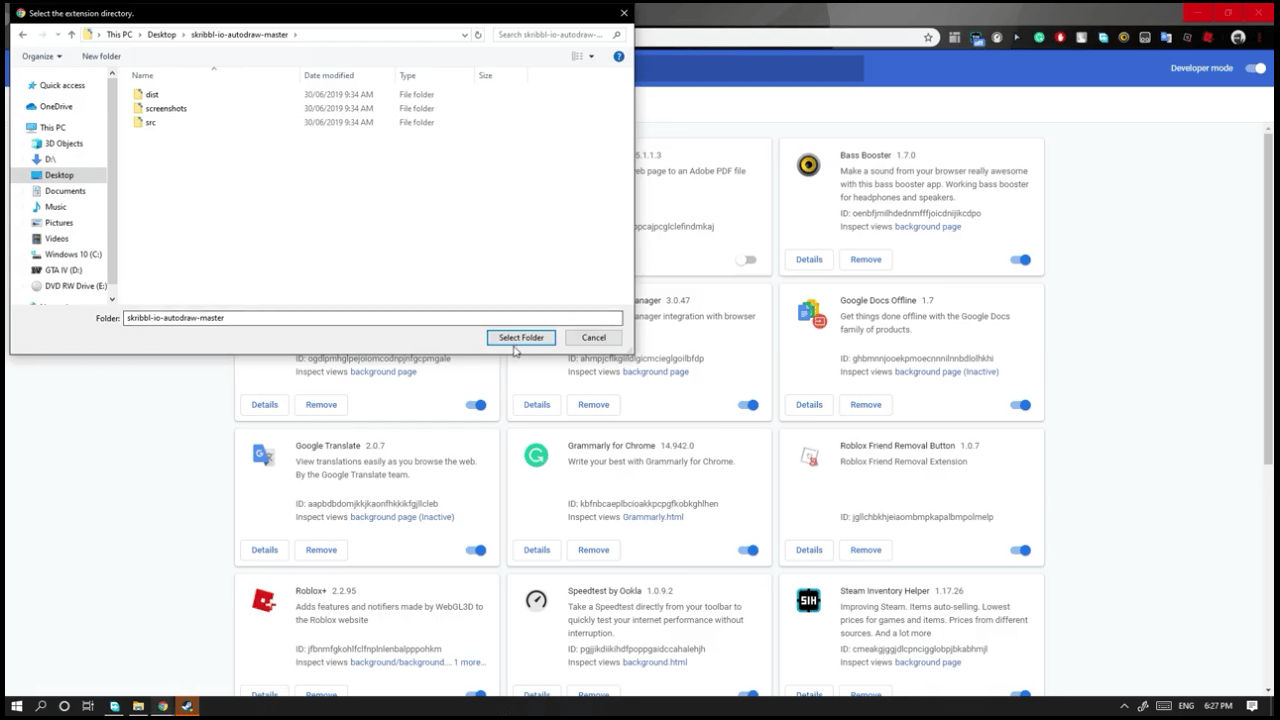Click the Speedtest icon in Chrome toolbar
The height and width of the screenshot is (720, 1280).
(997, 37)
